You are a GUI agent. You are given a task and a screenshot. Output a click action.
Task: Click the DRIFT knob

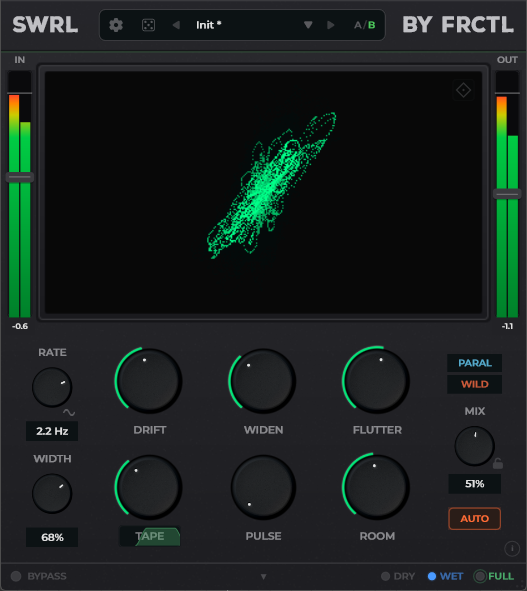149,381
